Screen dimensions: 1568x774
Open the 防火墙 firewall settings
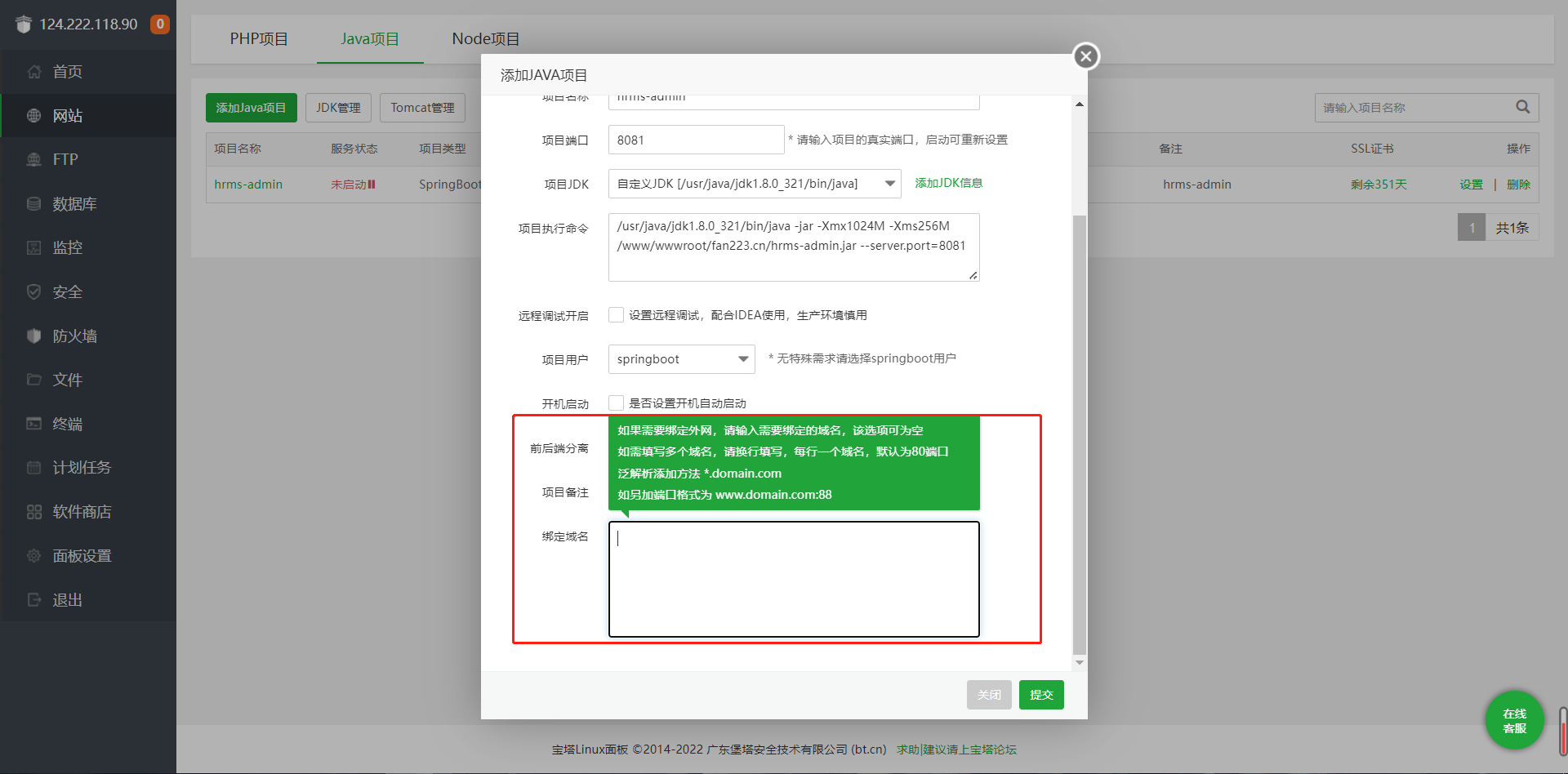74,336
